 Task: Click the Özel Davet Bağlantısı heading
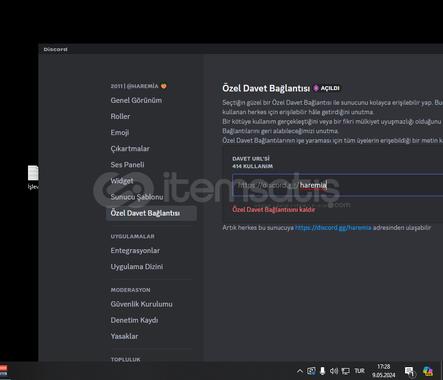266,88
